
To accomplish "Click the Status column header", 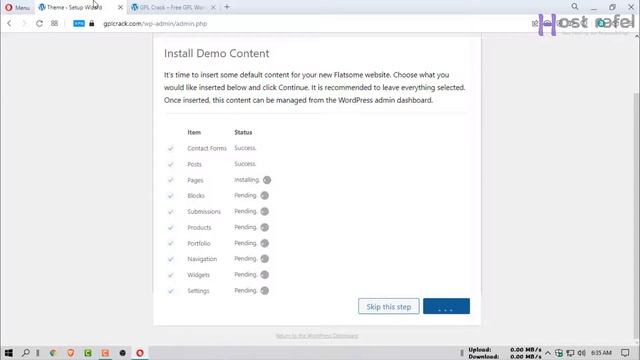I will click(243, 132).
